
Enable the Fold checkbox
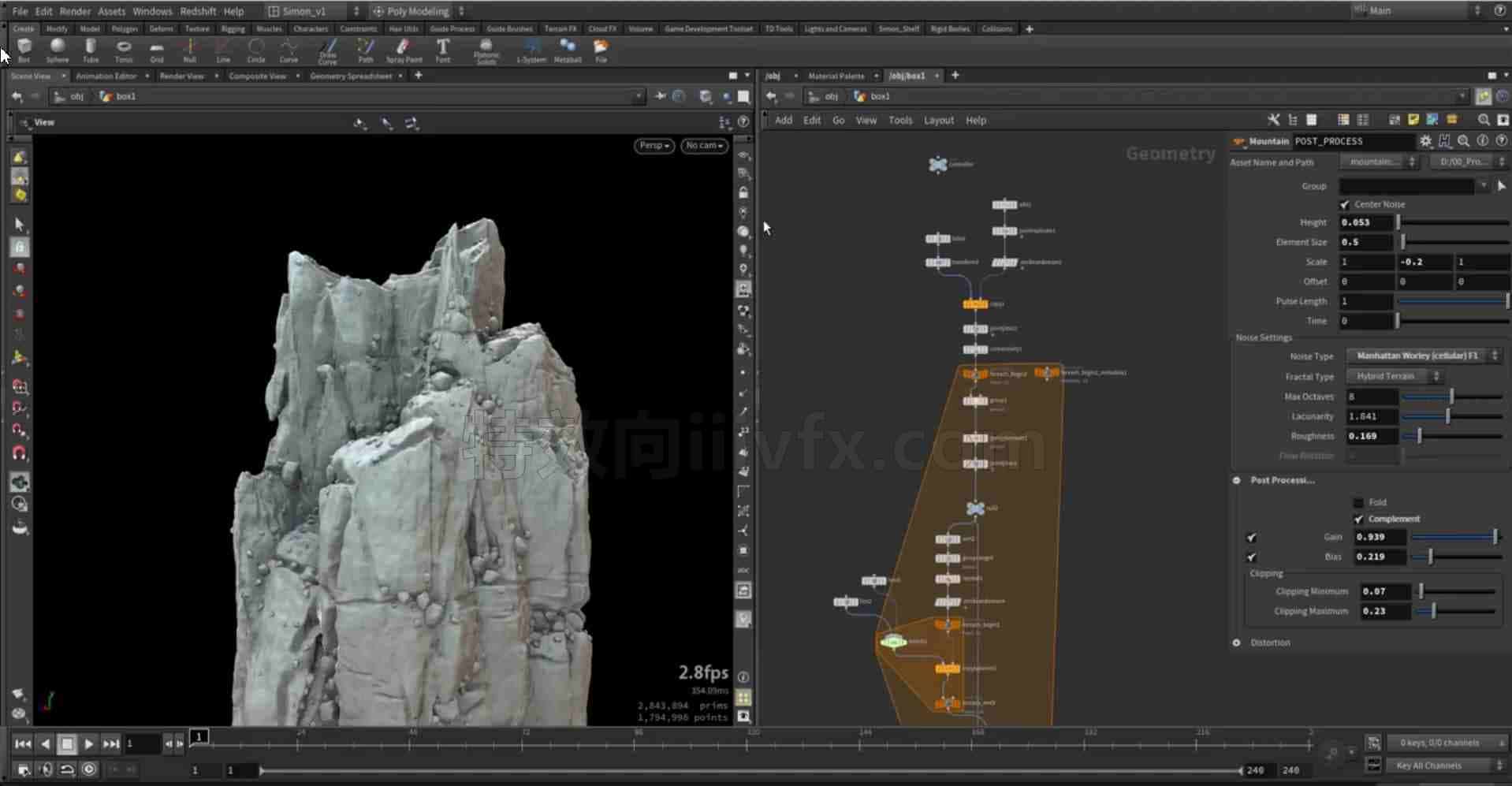coord(1358,502)
